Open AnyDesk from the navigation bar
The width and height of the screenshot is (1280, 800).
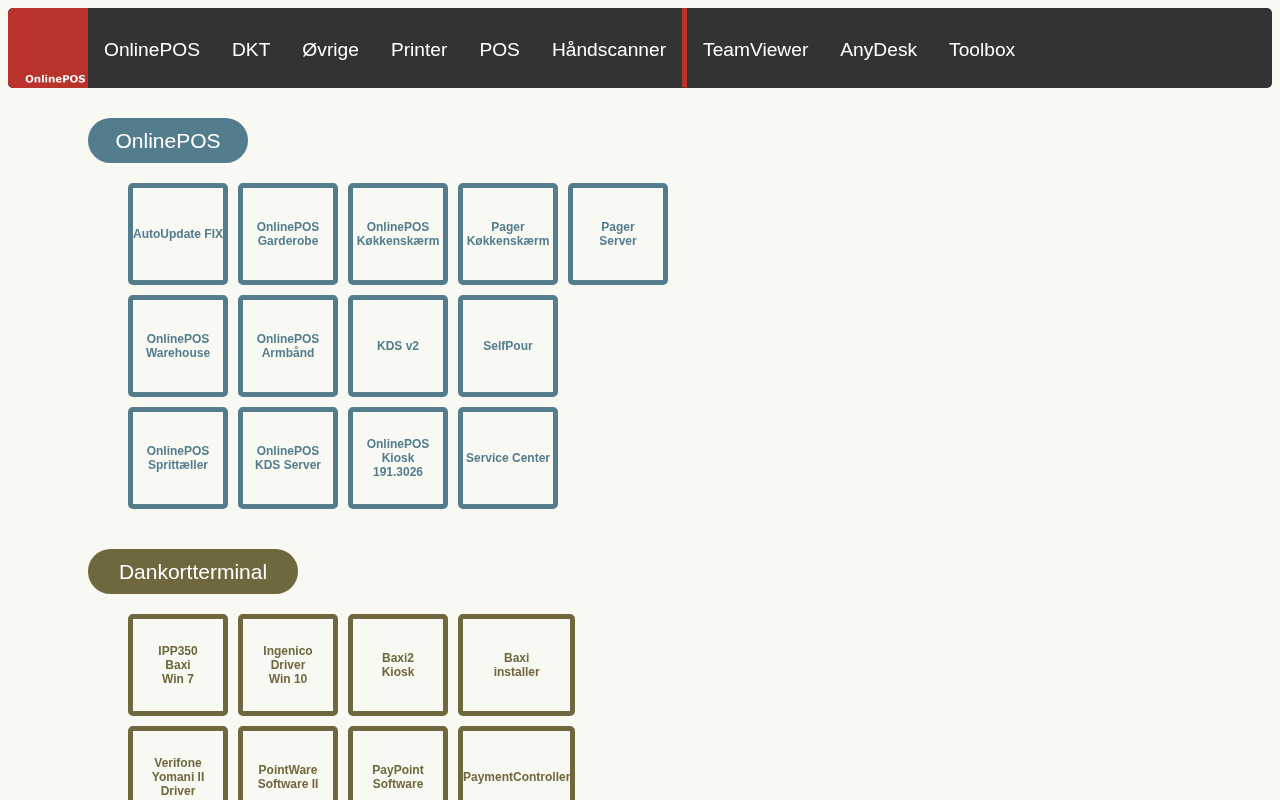click(878, 49)
